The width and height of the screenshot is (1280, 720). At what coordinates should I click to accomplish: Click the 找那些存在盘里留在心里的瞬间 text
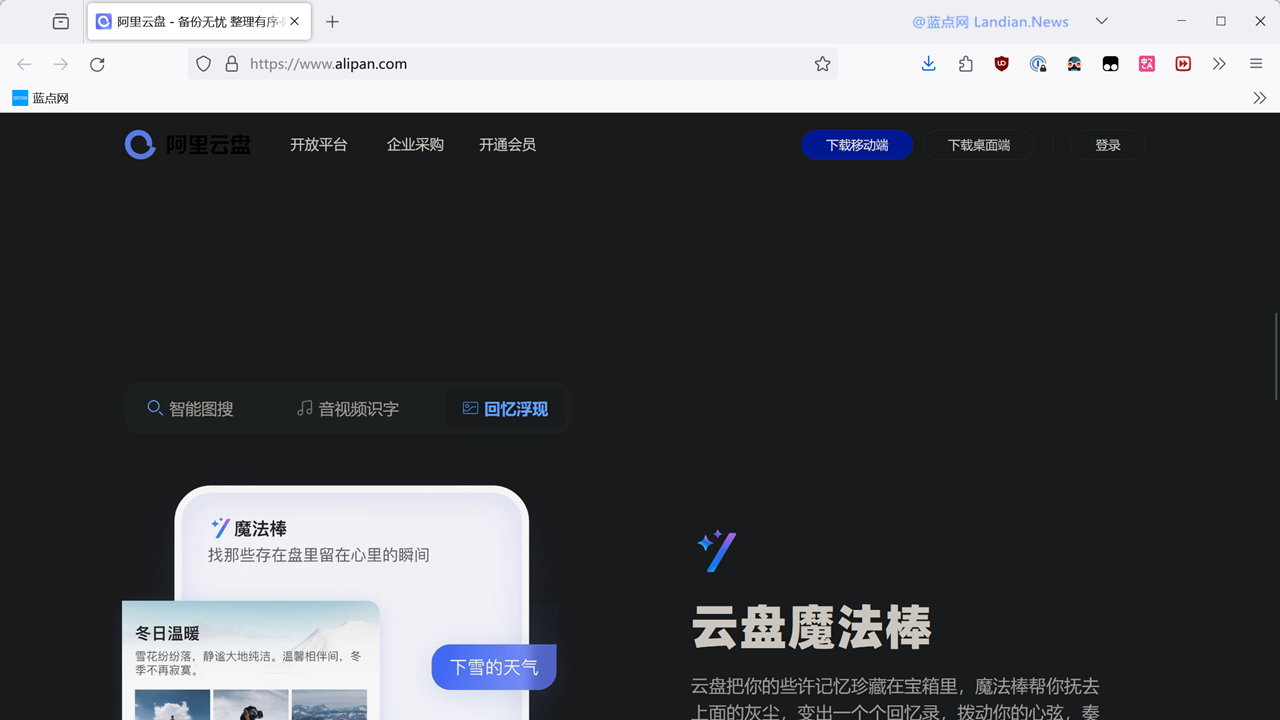[x=319, y=555]
